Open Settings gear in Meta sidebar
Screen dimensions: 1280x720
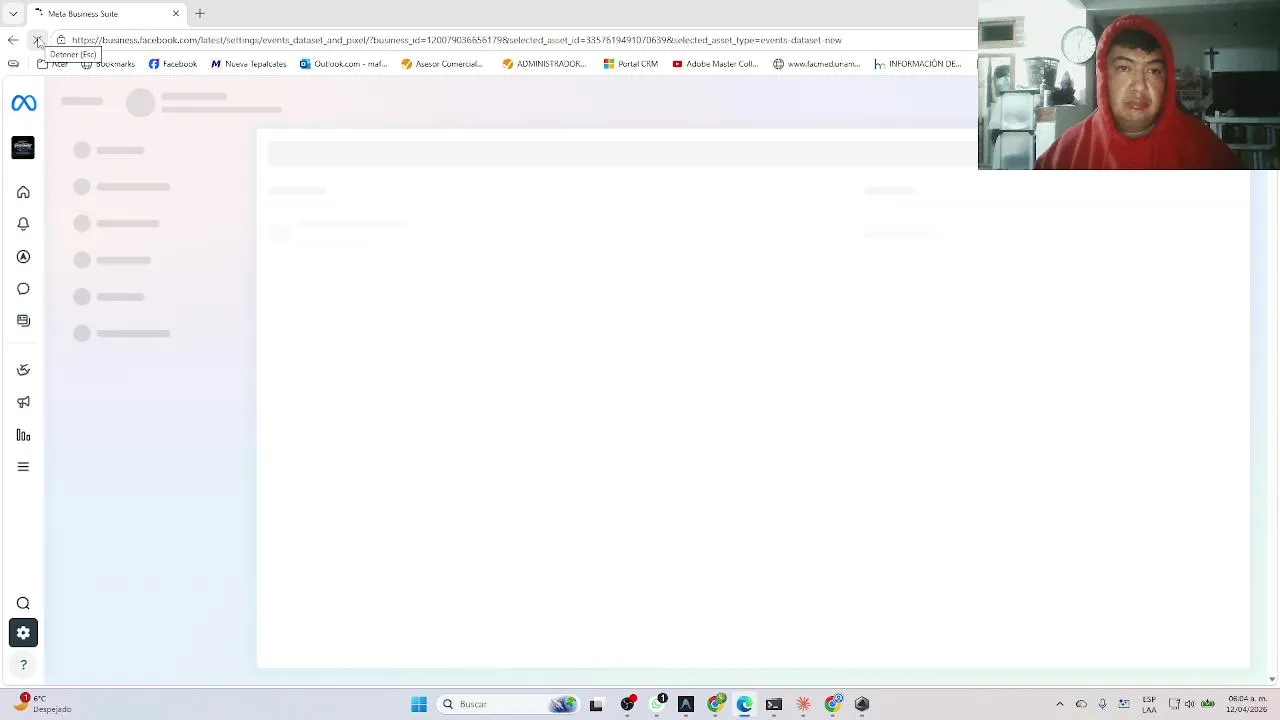[x=23, y=633]
